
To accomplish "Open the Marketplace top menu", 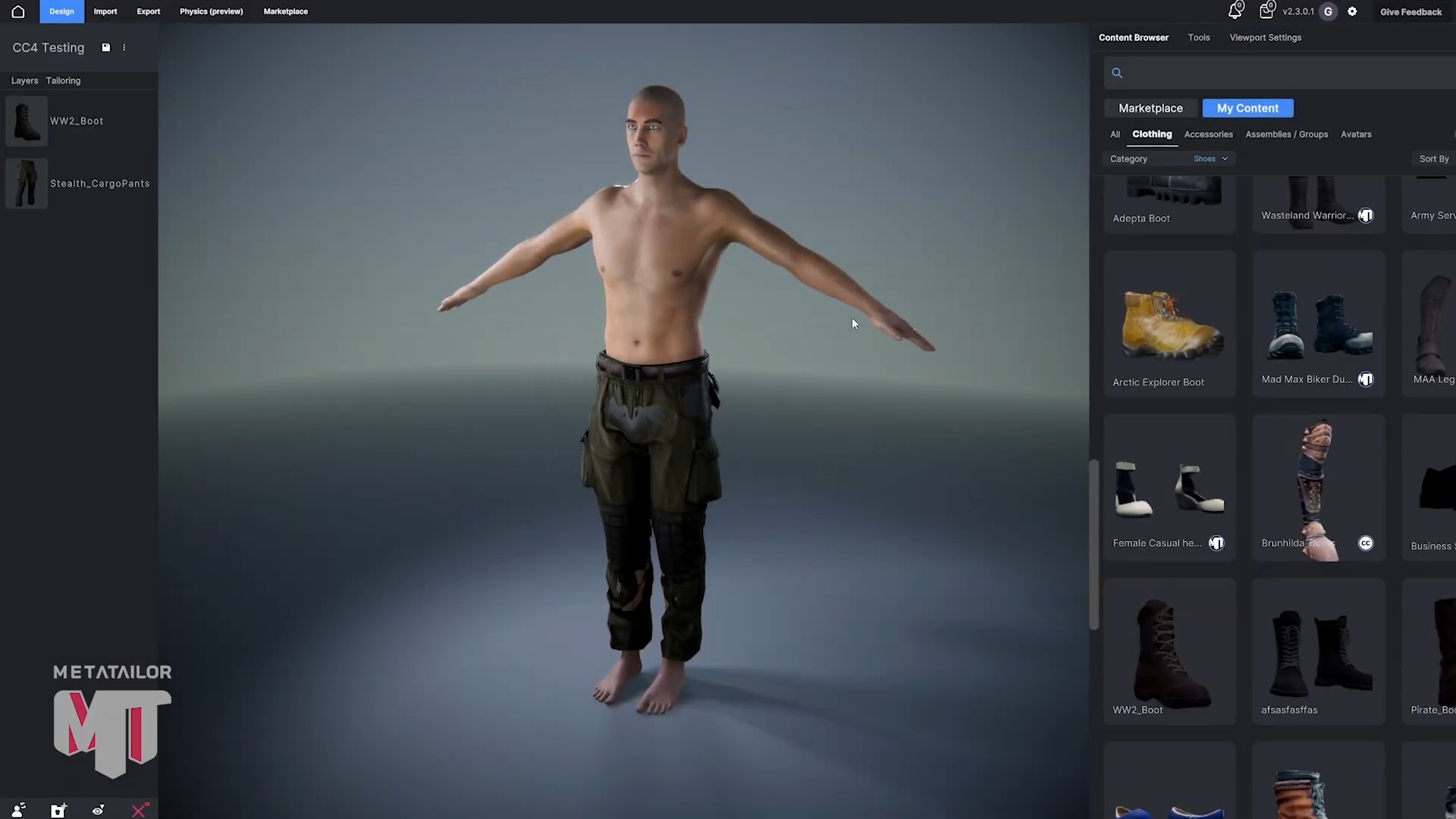I will (286, 11).
